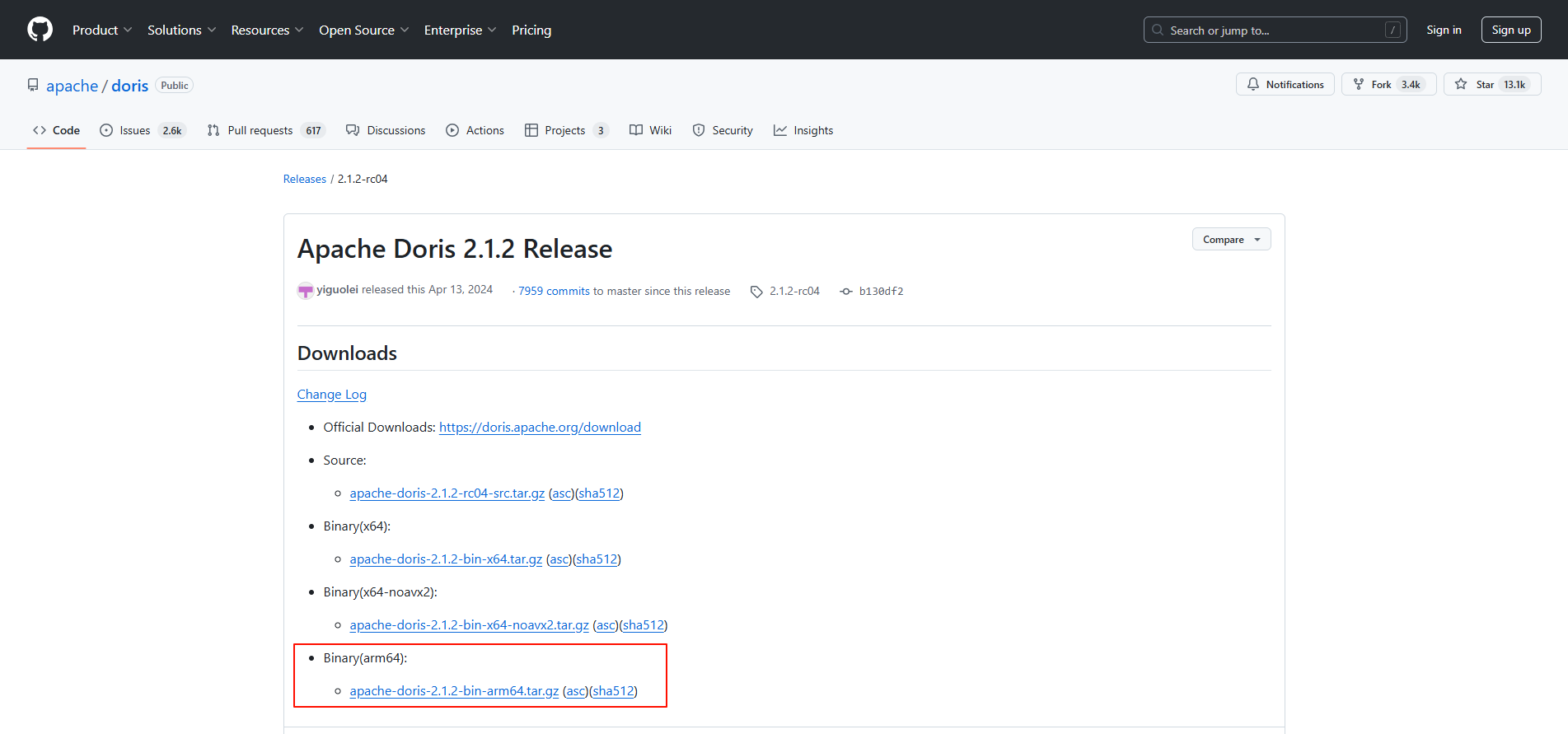The width and height of the screenshot is (1568, 734).
Task: Go back to Releases breadcrumb
Action: [304, 179]
